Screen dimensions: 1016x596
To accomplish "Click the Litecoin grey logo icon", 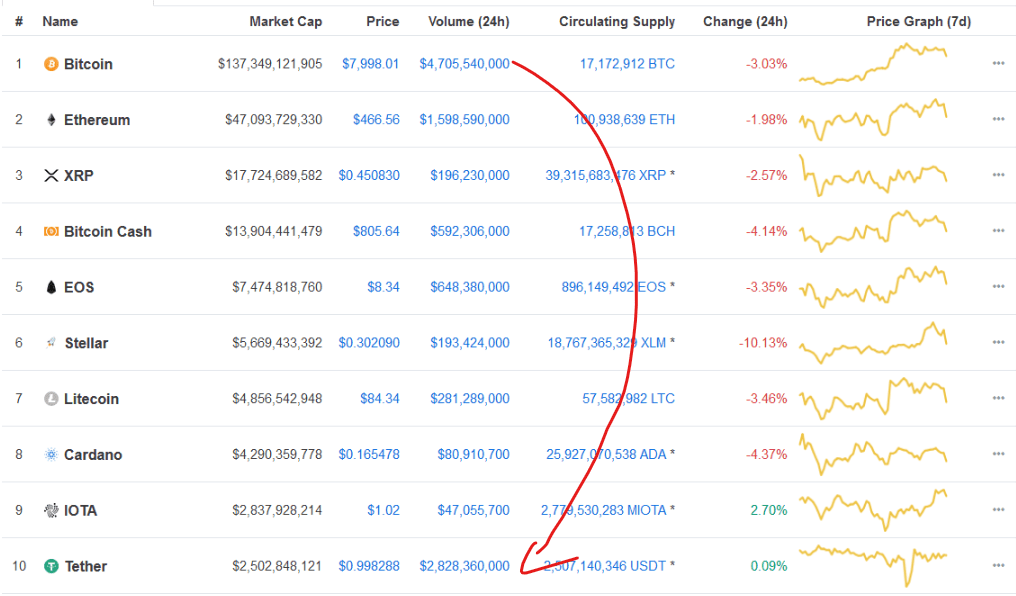I will tap(51, 398).
